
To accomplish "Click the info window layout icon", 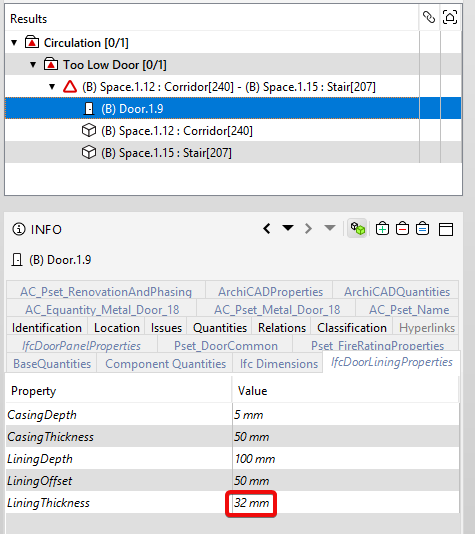I will [446, 229].
